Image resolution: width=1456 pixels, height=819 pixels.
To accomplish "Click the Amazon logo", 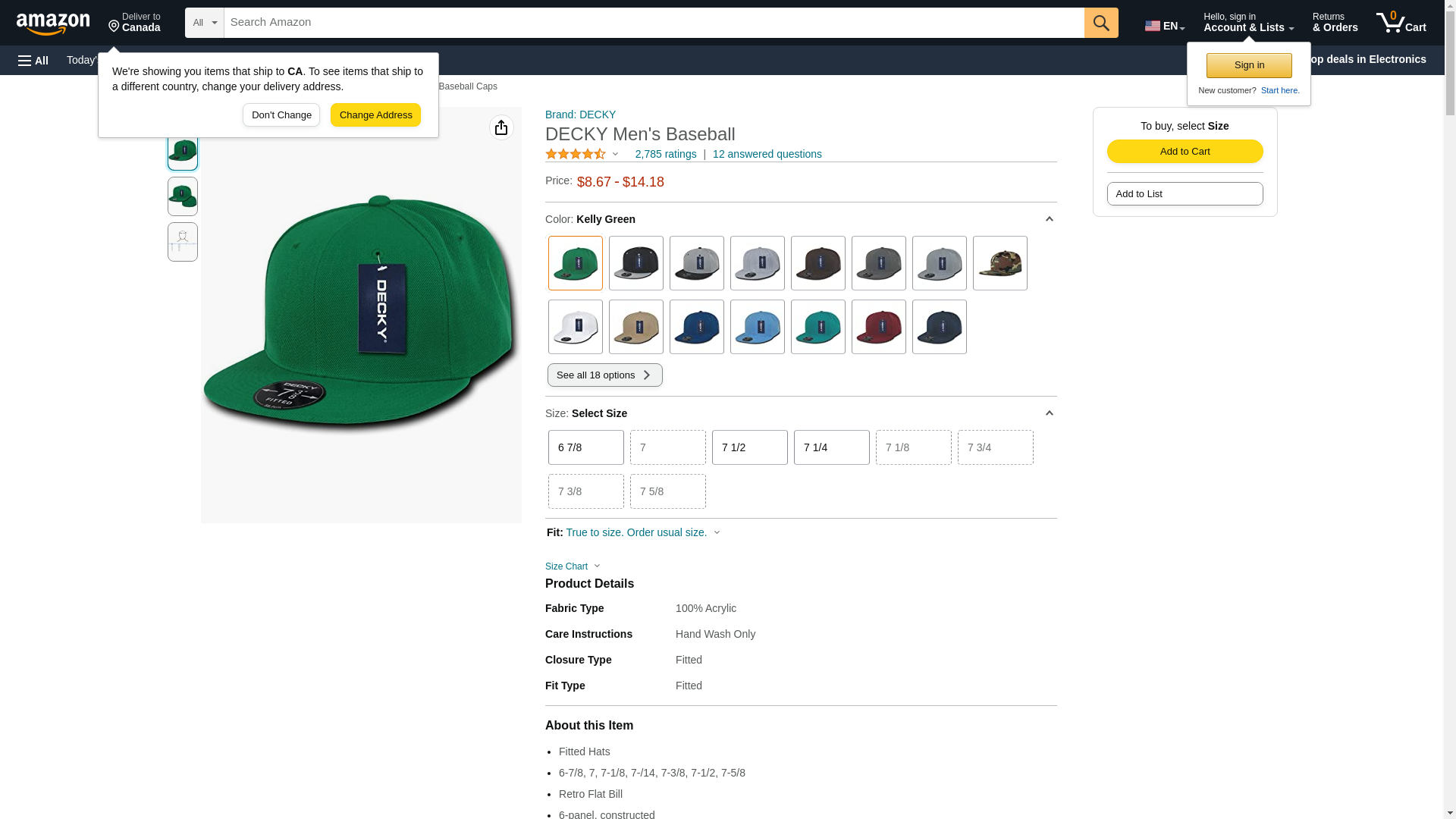I will 53,24.
